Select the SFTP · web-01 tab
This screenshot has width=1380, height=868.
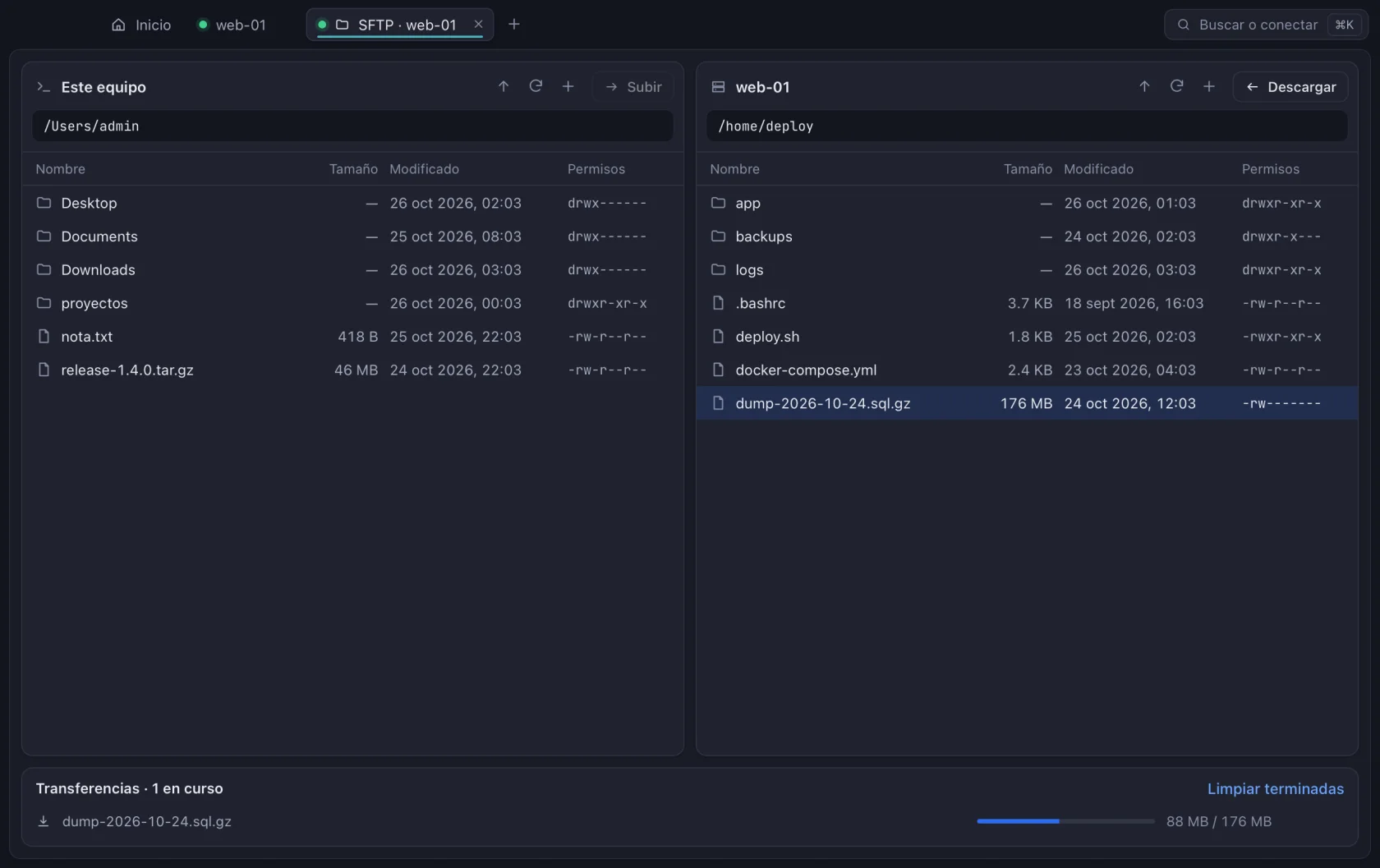tap(399, 25)
